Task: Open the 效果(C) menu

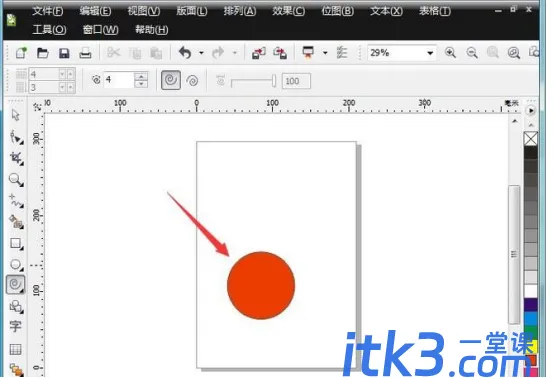Action: [288, 11]
